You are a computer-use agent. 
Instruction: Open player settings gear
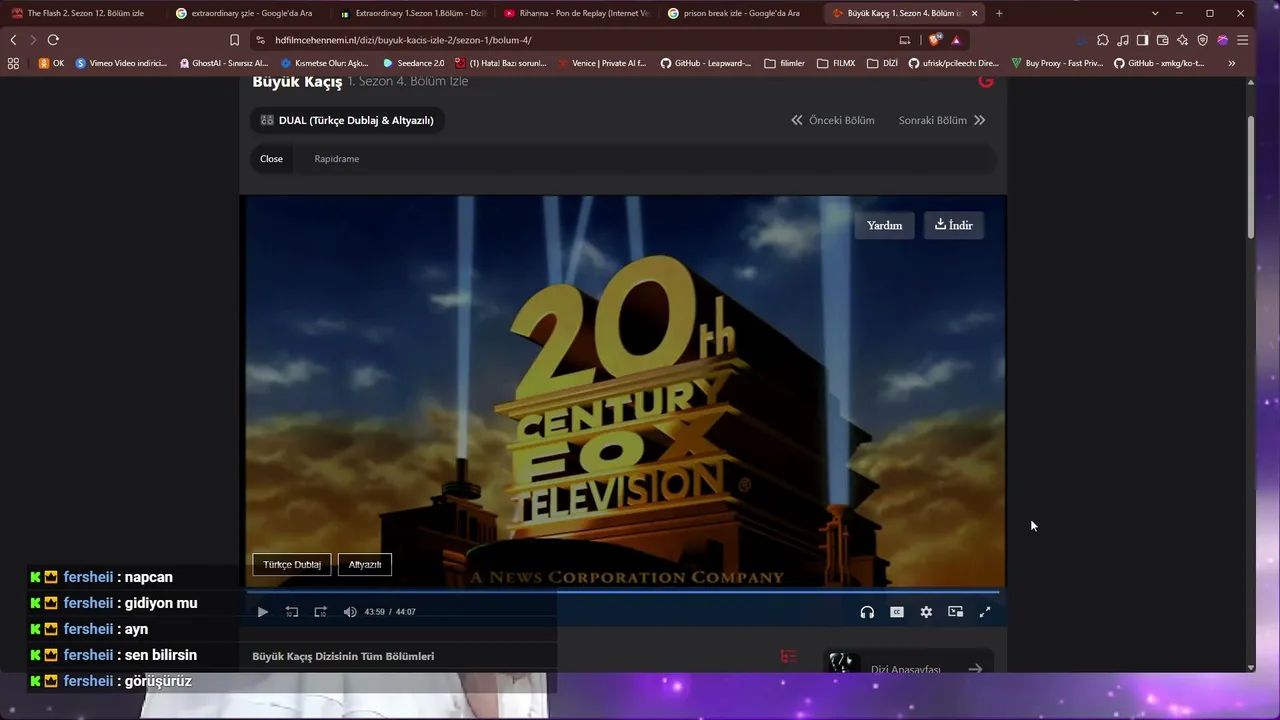click(926, 612)
